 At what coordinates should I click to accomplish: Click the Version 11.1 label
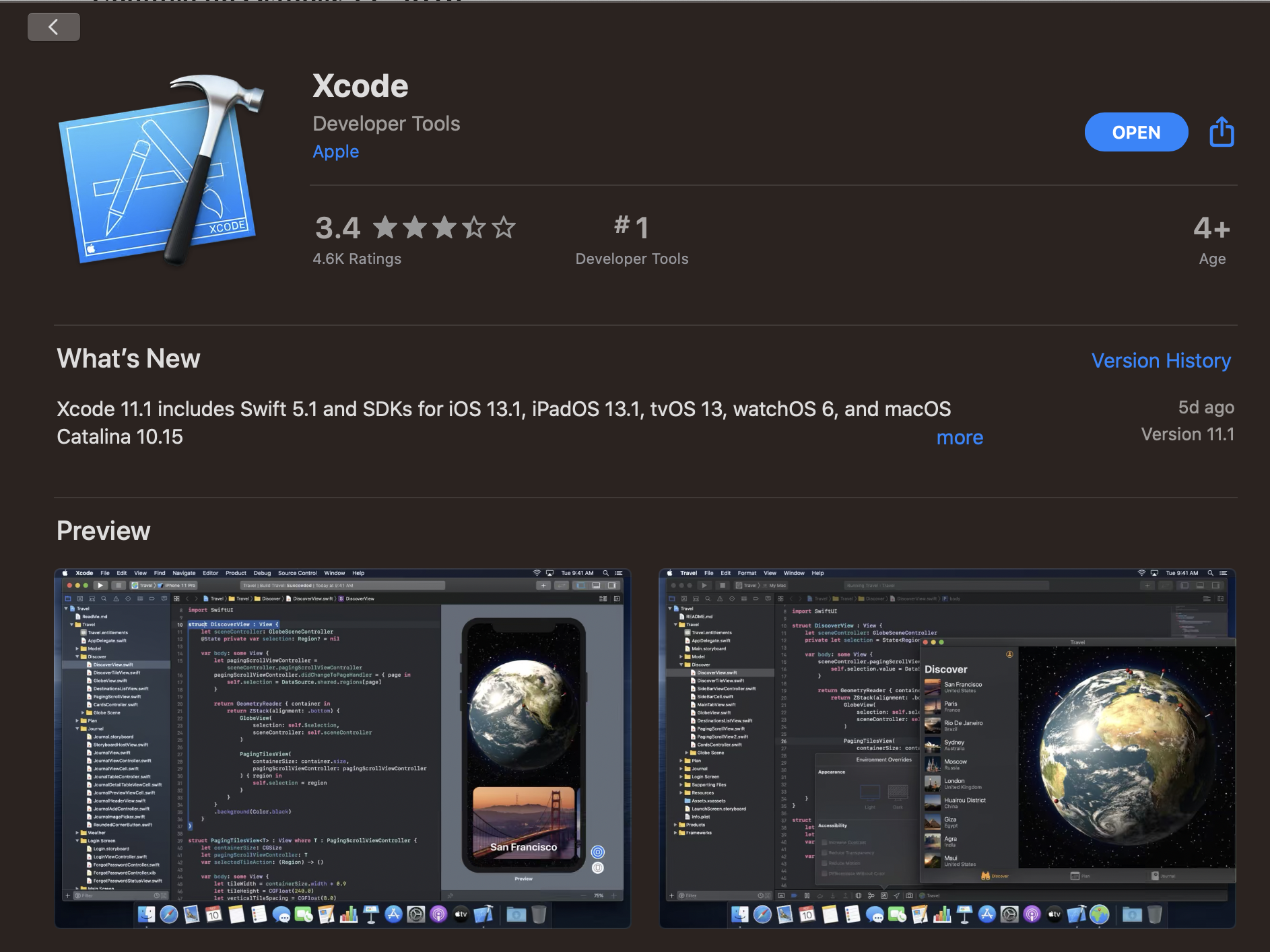(1187, 434)
